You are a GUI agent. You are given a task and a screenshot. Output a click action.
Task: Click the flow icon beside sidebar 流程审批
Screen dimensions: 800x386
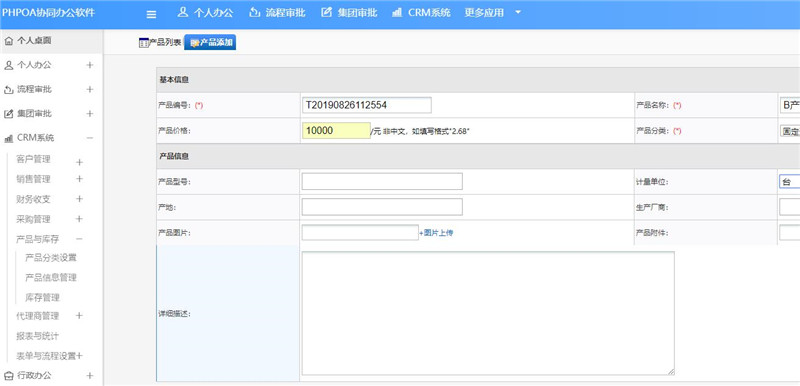pyautogui.click(x=9, y=90)
